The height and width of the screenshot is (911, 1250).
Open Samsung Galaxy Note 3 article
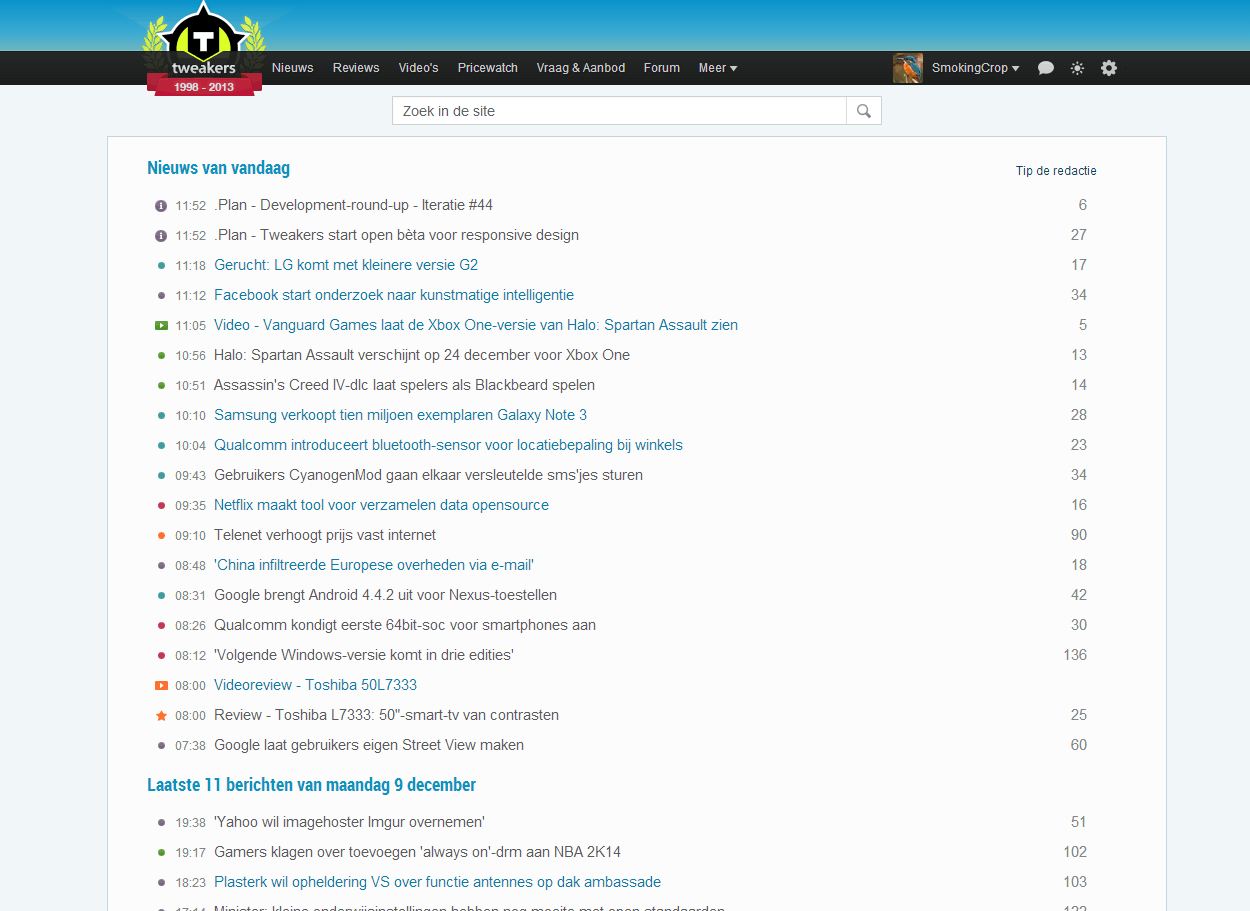coord(400,415)
